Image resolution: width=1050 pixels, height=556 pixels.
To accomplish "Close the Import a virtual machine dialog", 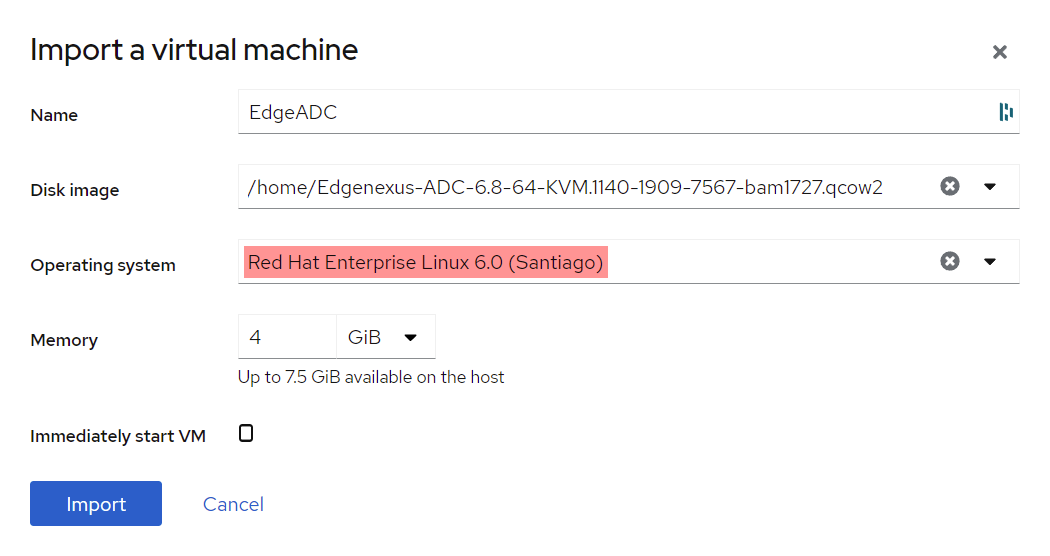I will (999, 52).
